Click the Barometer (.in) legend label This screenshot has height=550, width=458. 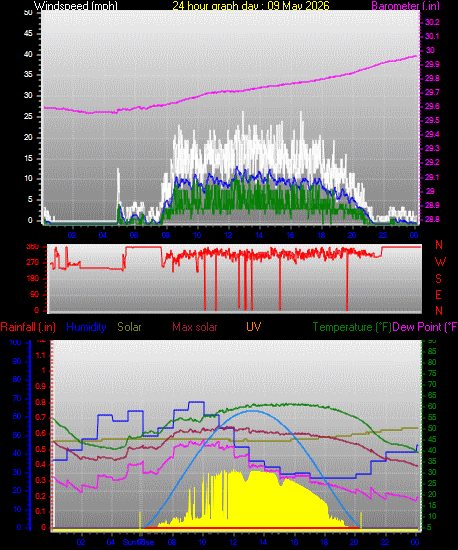point(405,6)
